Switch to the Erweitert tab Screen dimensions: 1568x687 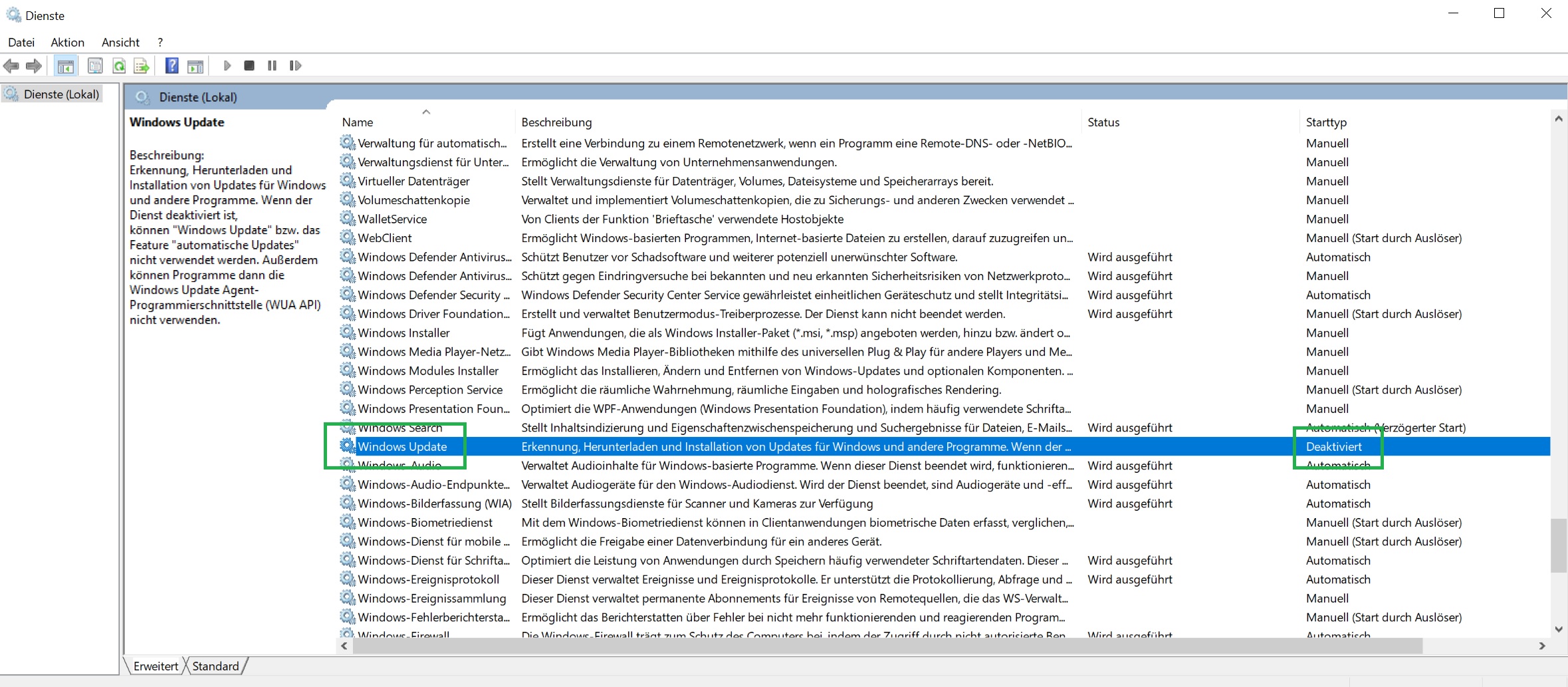[x=156, y=666]
